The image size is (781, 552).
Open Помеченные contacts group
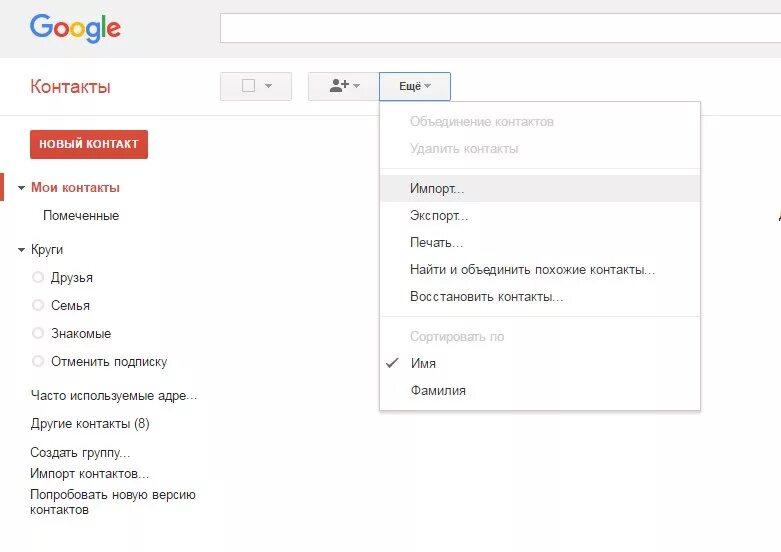pyautogui.click(x=81, y=216)
